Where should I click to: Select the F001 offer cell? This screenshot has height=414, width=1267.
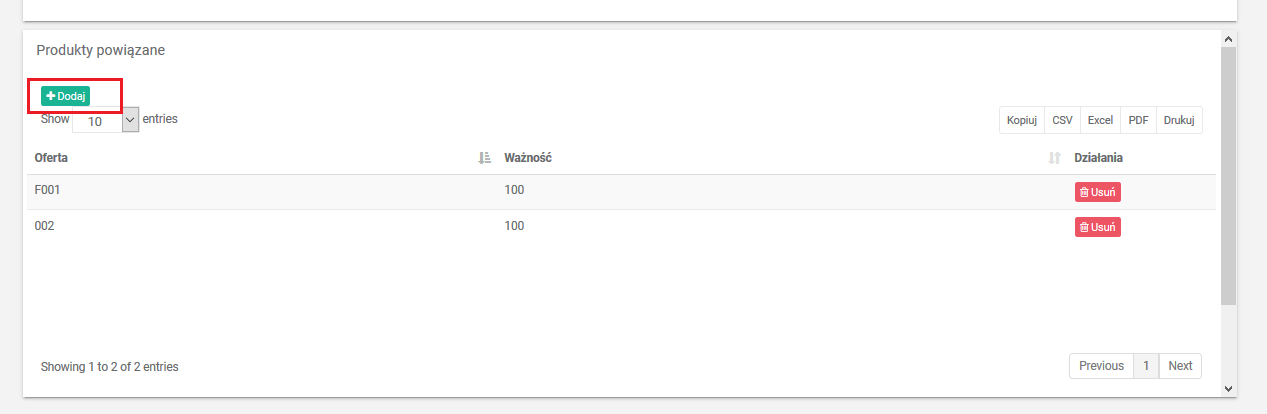click(48, 190)
